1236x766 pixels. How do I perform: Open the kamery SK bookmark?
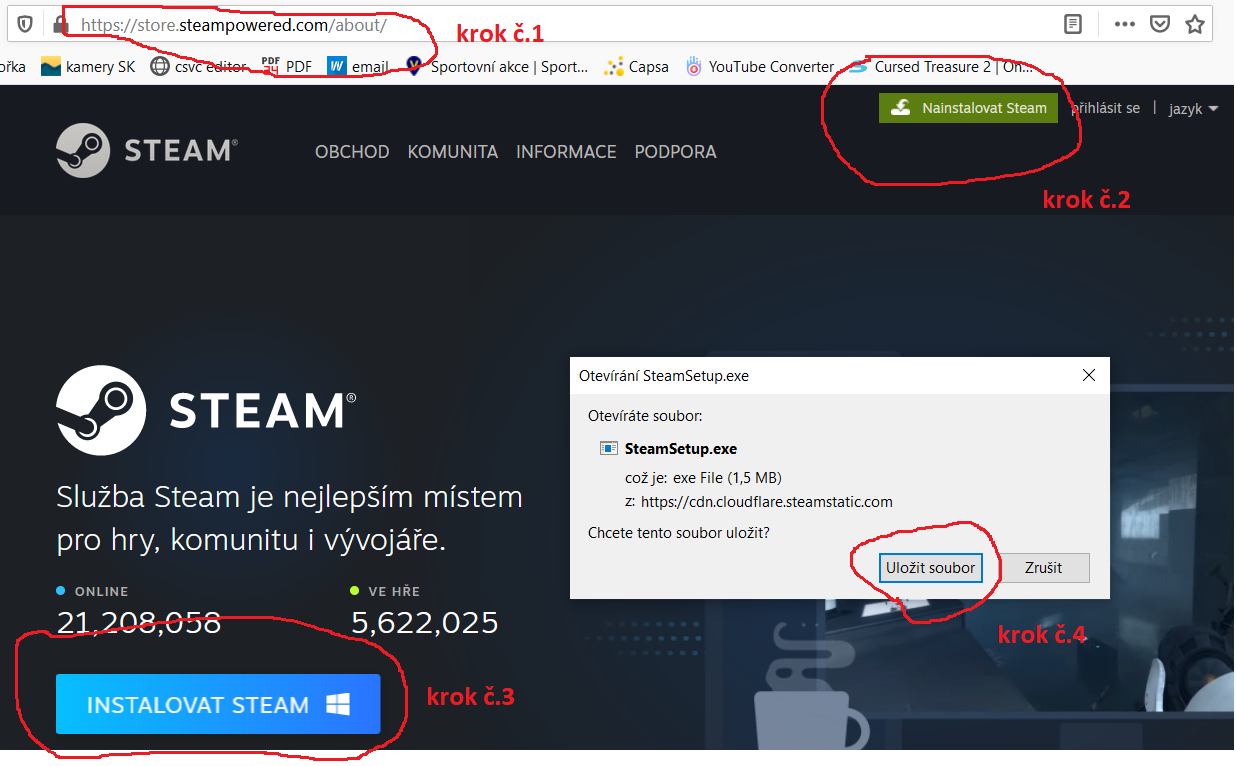[x=88, y=67]
